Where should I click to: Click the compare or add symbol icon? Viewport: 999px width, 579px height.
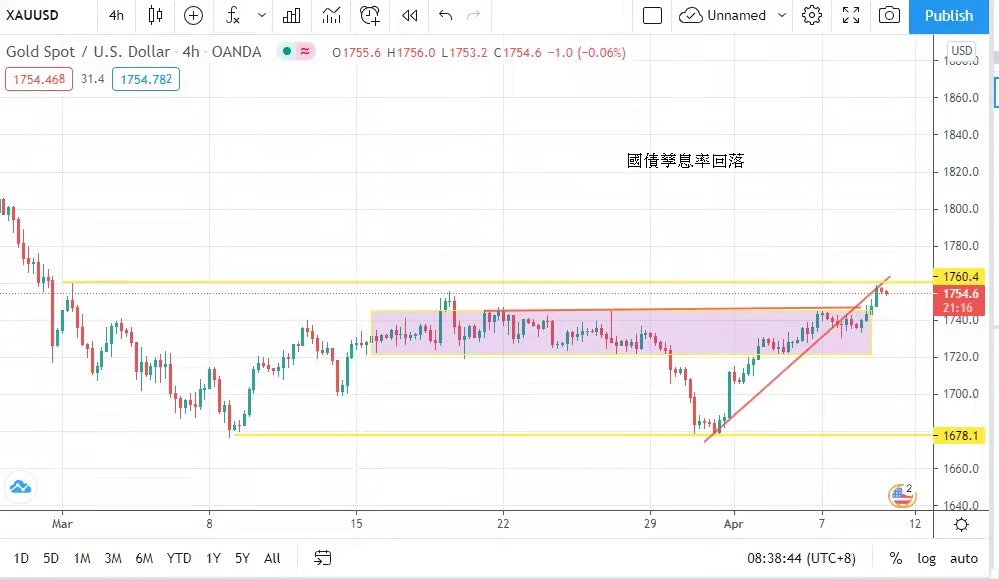(x=193, y=15)
